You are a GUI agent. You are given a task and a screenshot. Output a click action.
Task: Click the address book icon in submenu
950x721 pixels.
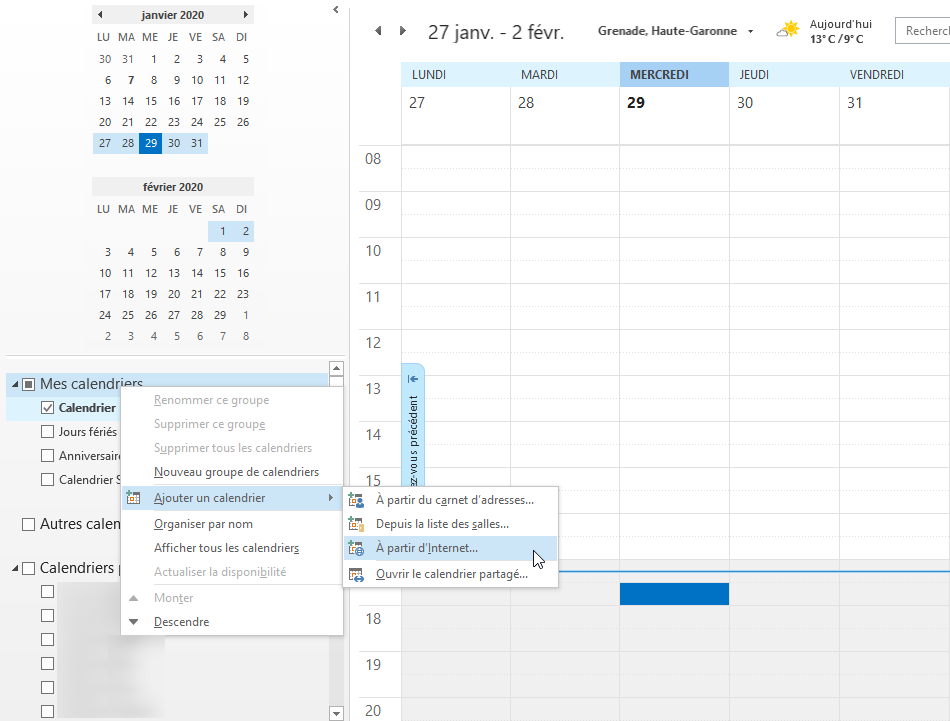coord(356,500)
